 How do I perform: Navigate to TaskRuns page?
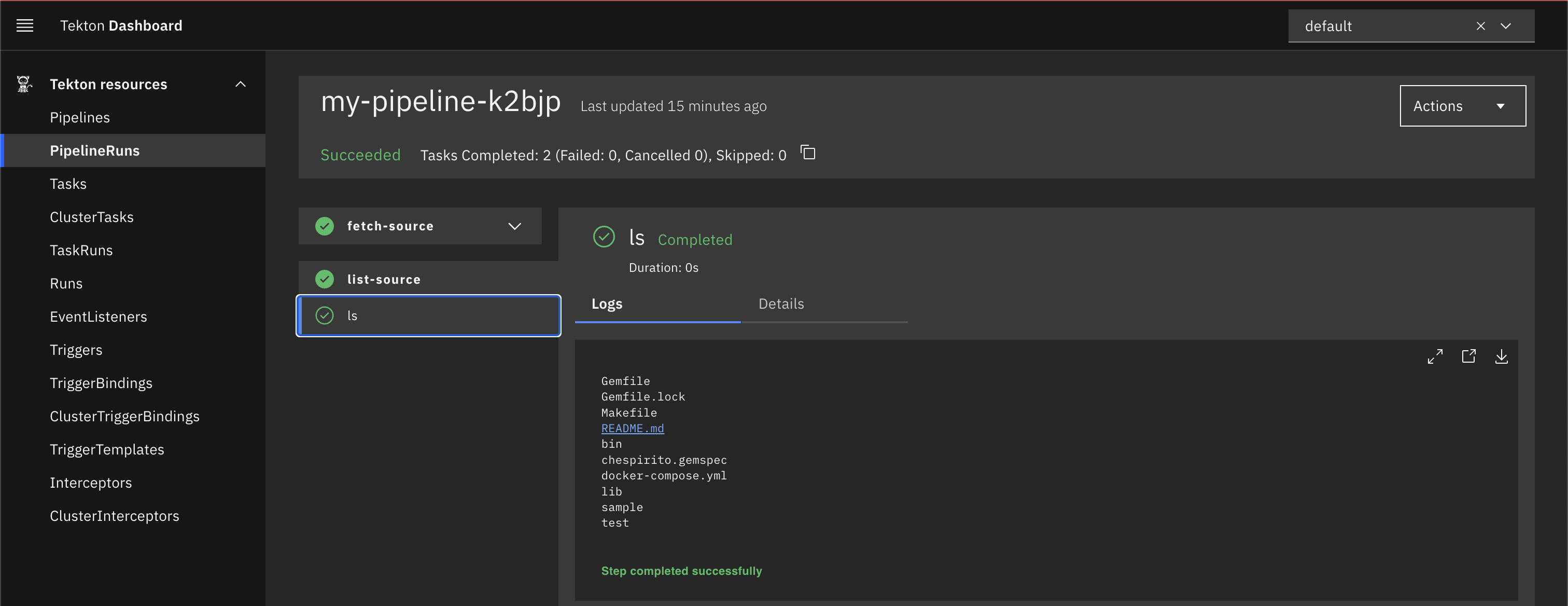pos(81,250)
